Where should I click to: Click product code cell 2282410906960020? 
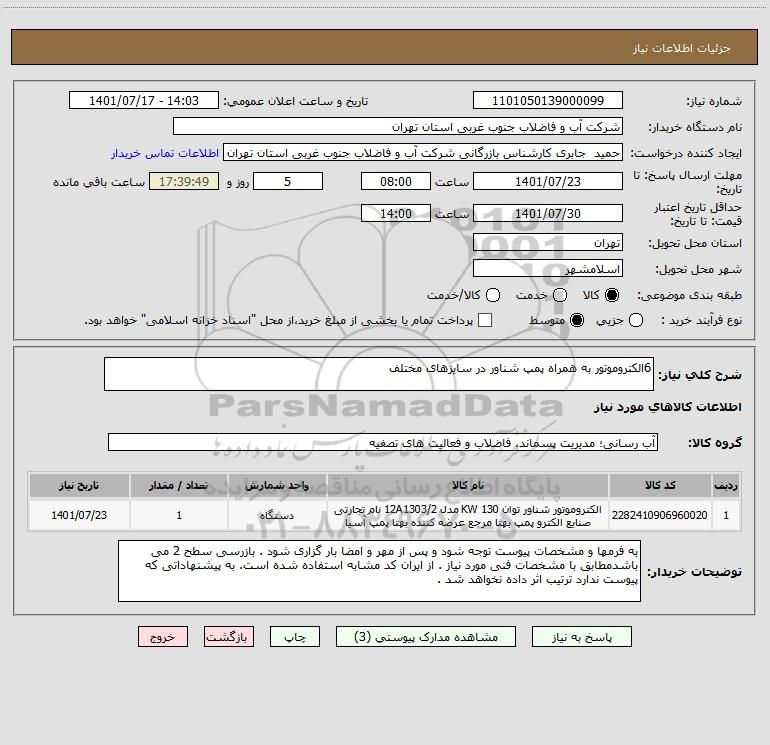pyautogui.click(x=660, y=515)
